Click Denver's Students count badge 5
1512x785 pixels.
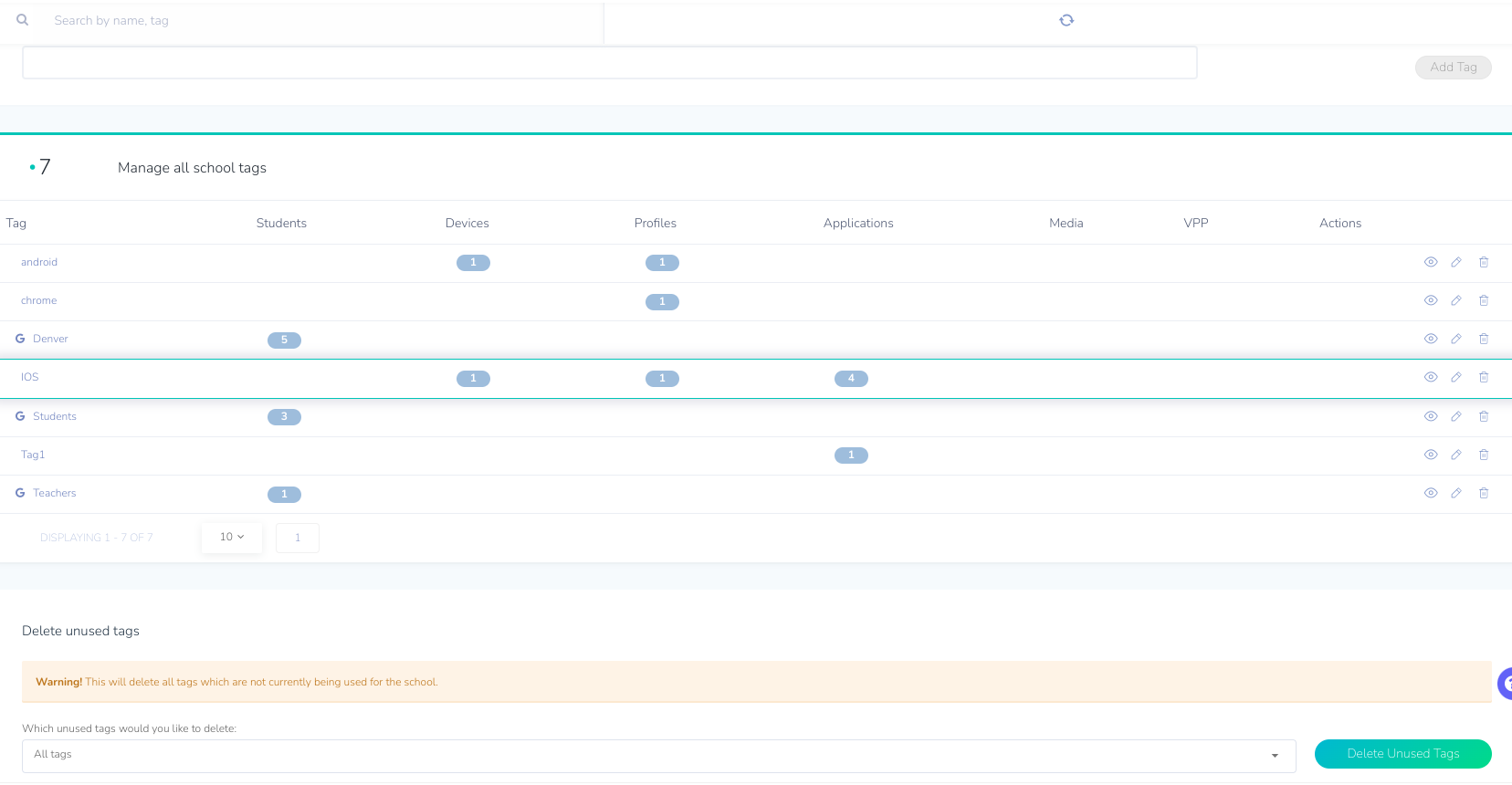point(284,340)
